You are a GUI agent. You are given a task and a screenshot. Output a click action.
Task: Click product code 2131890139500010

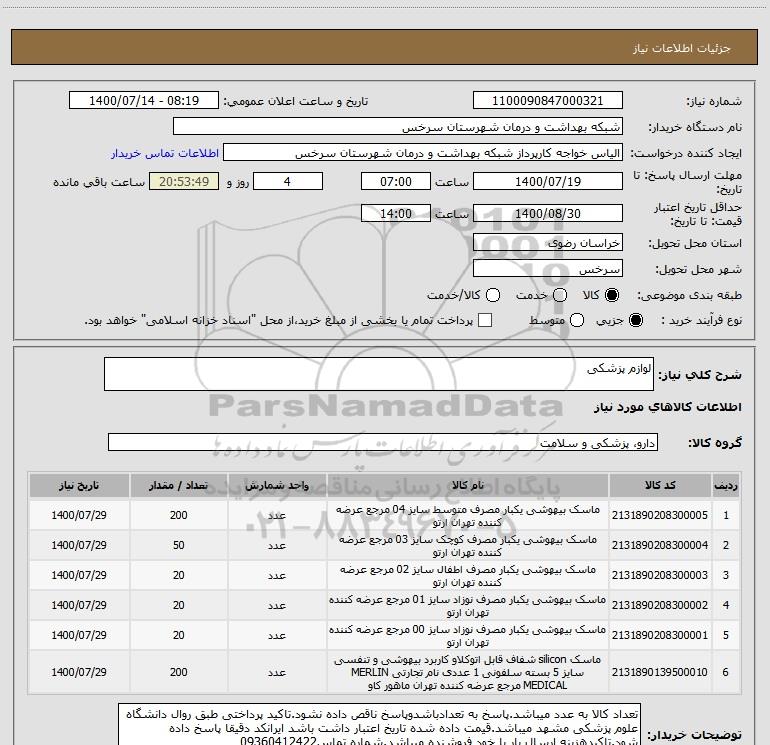click(x=660, y=672)
